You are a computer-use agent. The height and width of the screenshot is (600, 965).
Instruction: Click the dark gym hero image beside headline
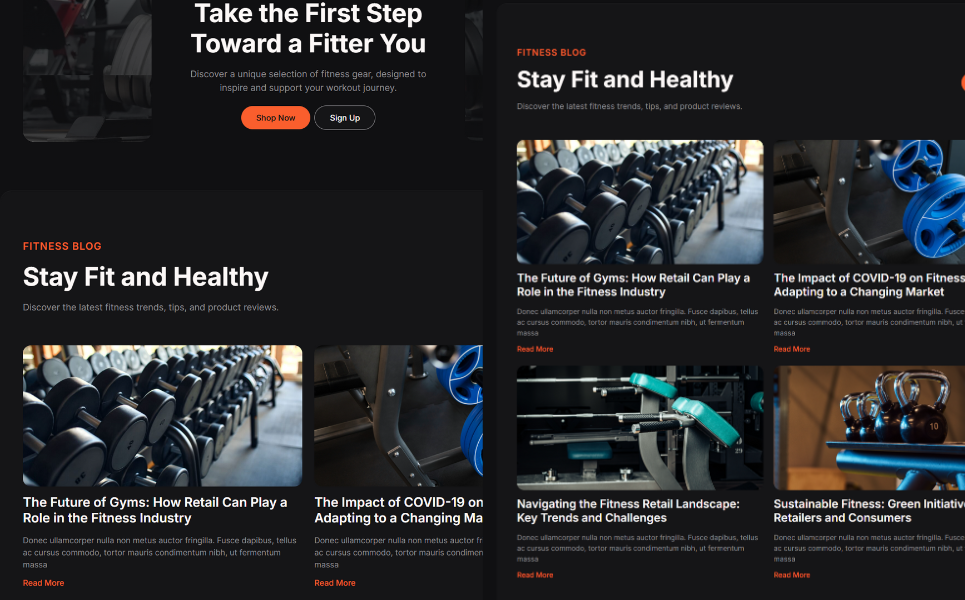coord(87,71)
